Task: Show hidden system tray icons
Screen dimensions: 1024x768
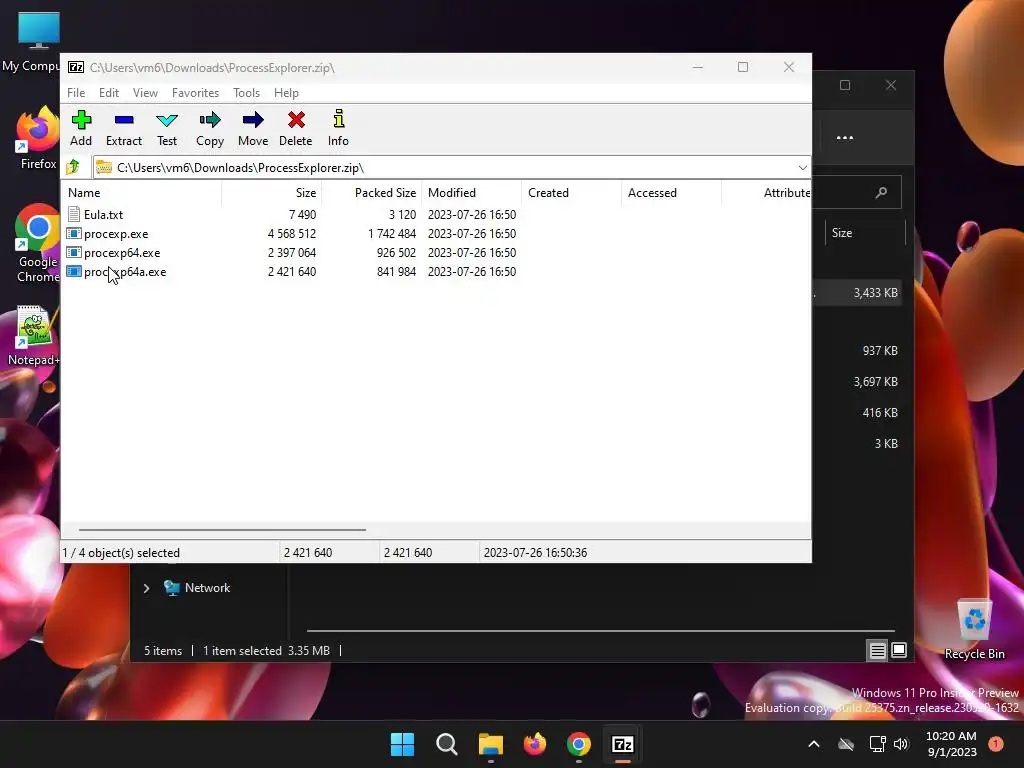Action: (x=814, y=744)
